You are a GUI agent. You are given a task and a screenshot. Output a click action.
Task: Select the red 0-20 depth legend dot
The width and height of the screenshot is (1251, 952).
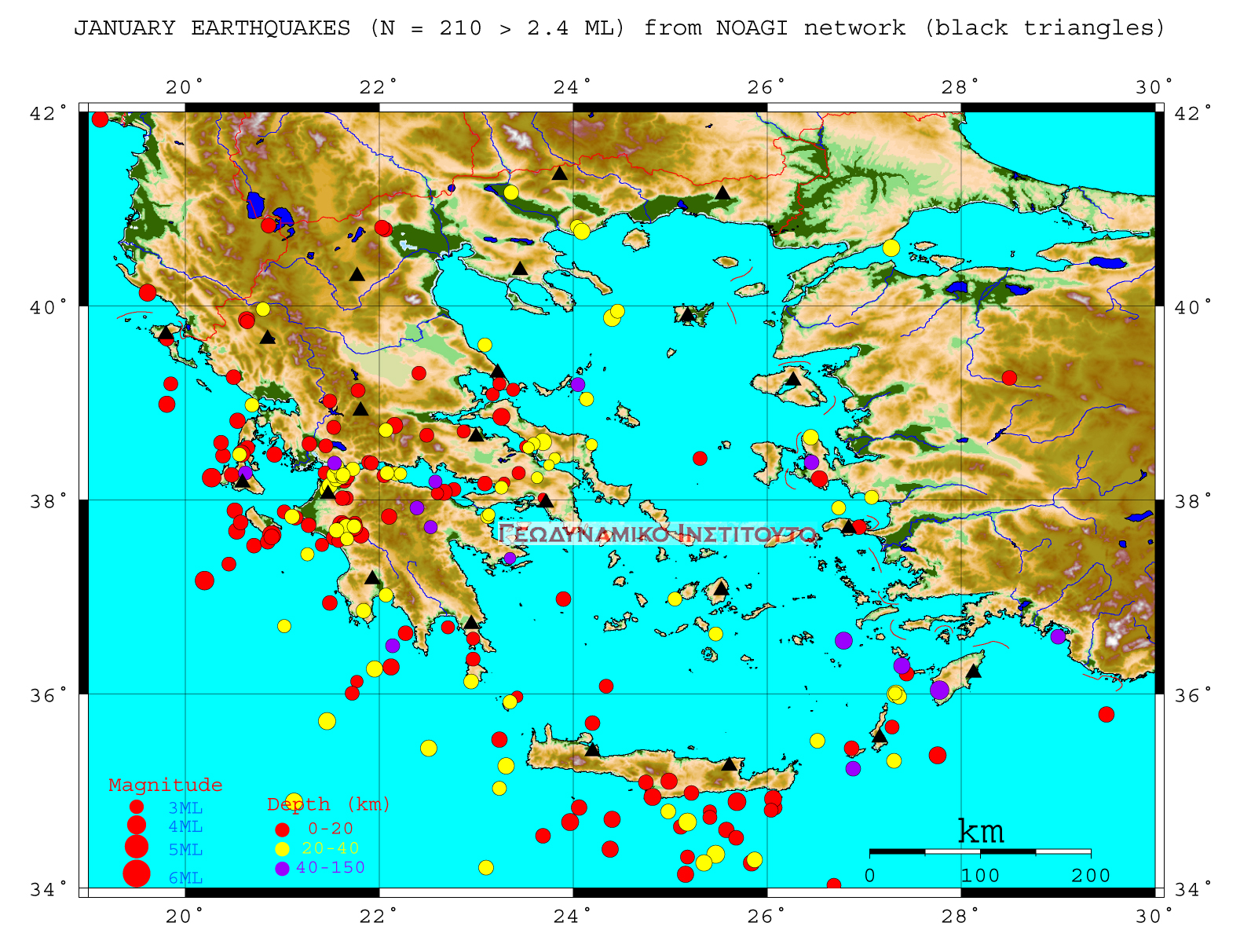(x=283, y=829)
